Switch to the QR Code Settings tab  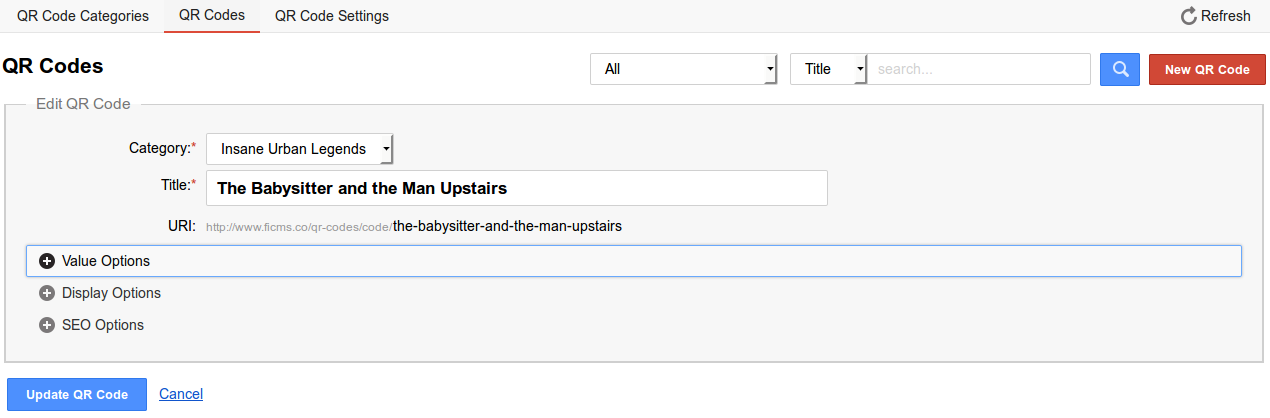332,16
